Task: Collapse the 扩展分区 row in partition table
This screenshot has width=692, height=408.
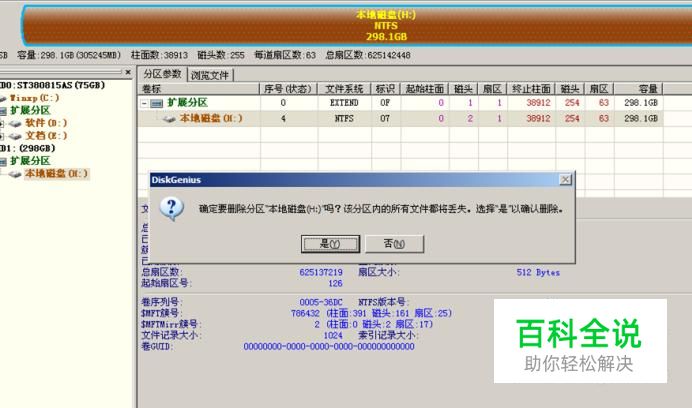Action: pyautogui.click(x=144, y=103)
